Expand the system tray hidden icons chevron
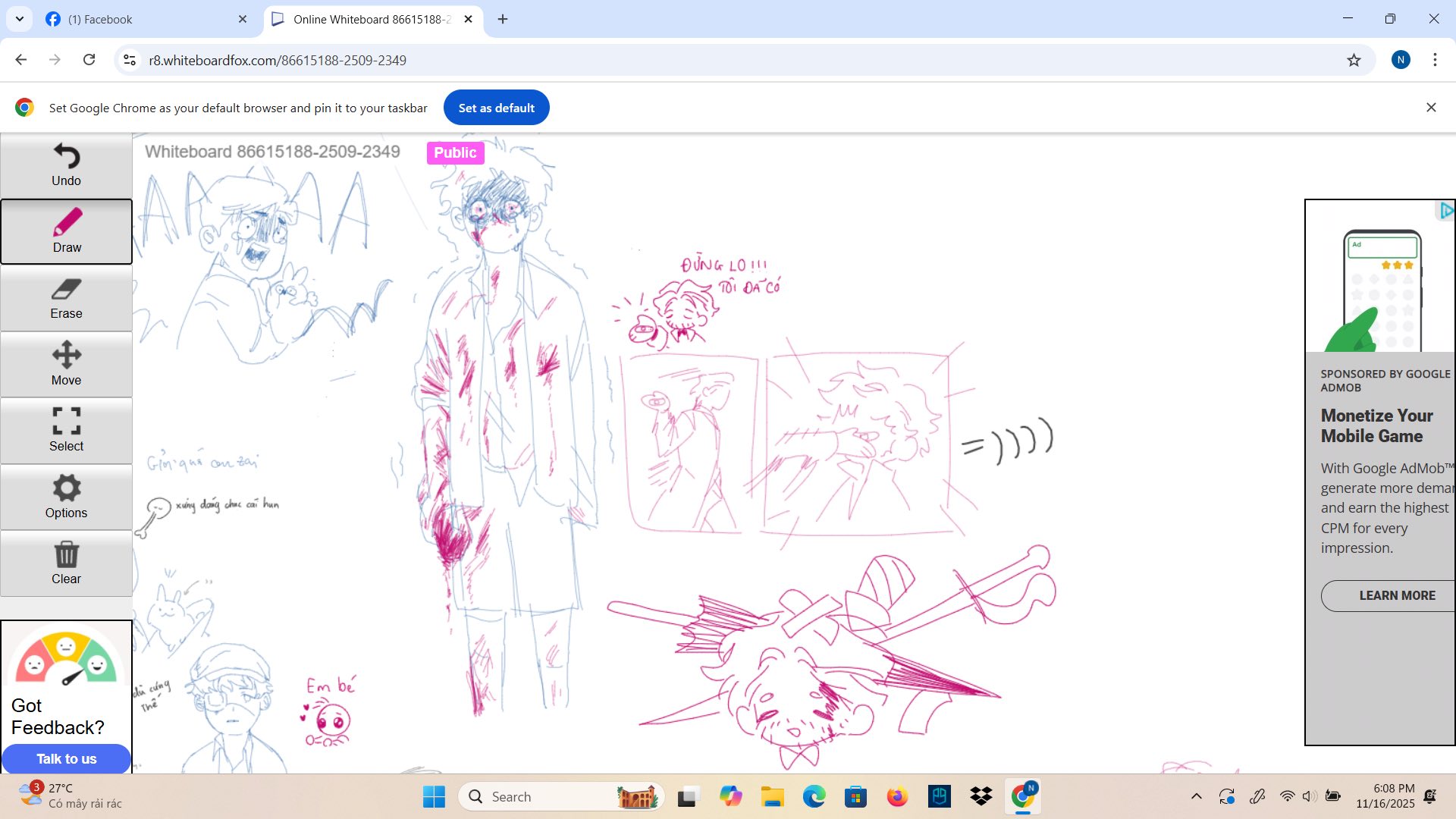 [x=1197, y=796]
